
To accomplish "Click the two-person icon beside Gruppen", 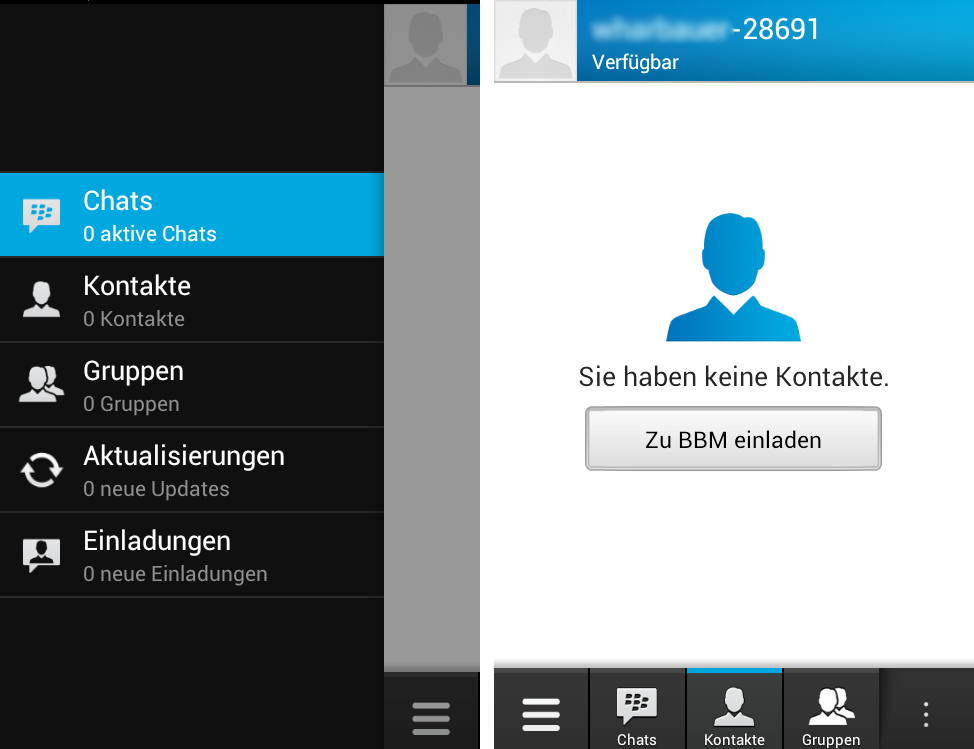I will [x=41, y=385].
